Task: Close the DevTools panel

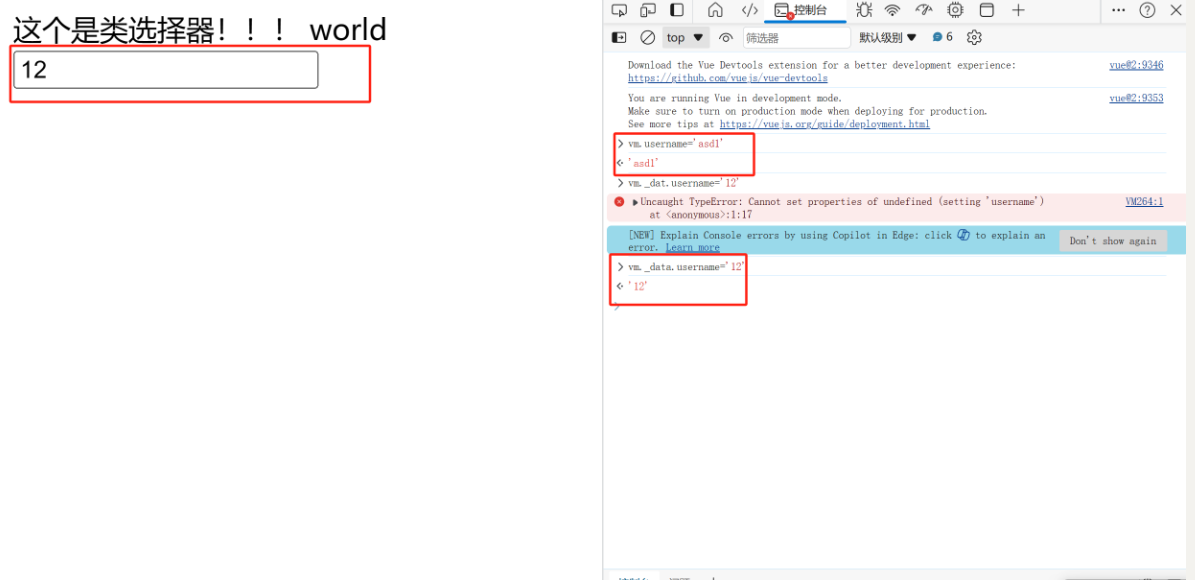Action: tap(1174, 10)
